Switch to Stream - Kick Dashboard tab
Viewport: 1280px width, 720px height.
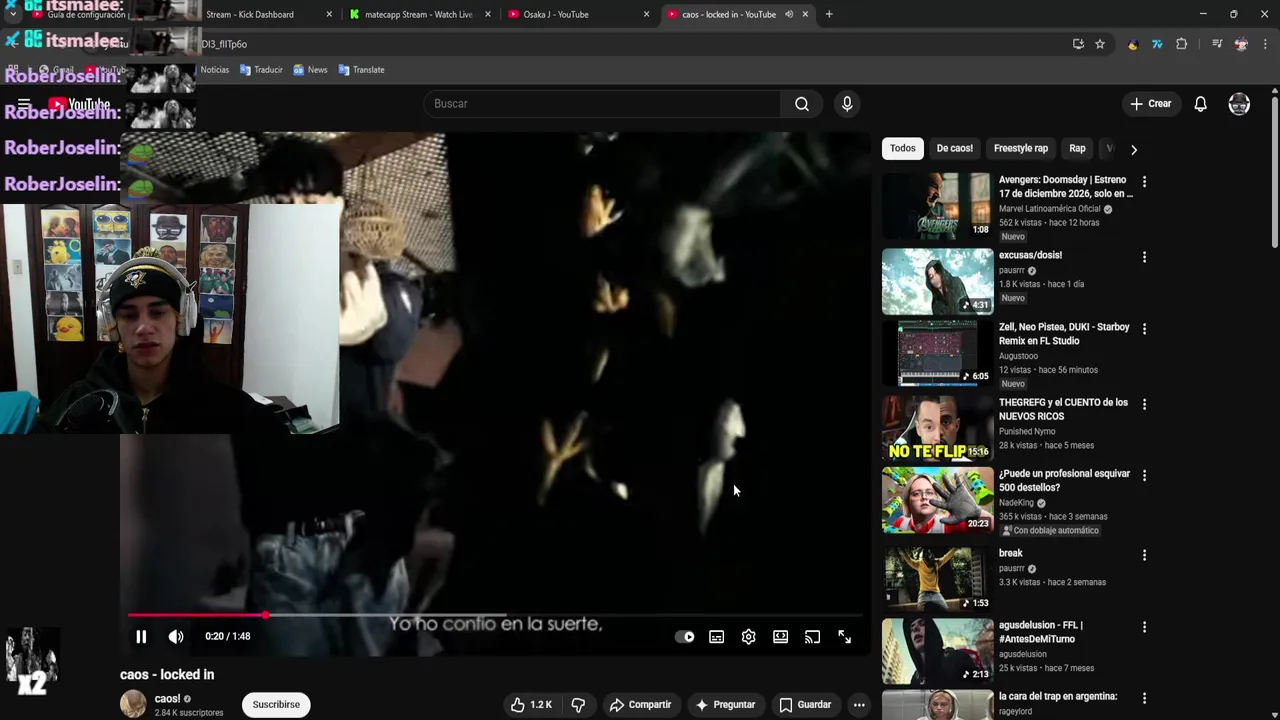(x=250, y=15)
